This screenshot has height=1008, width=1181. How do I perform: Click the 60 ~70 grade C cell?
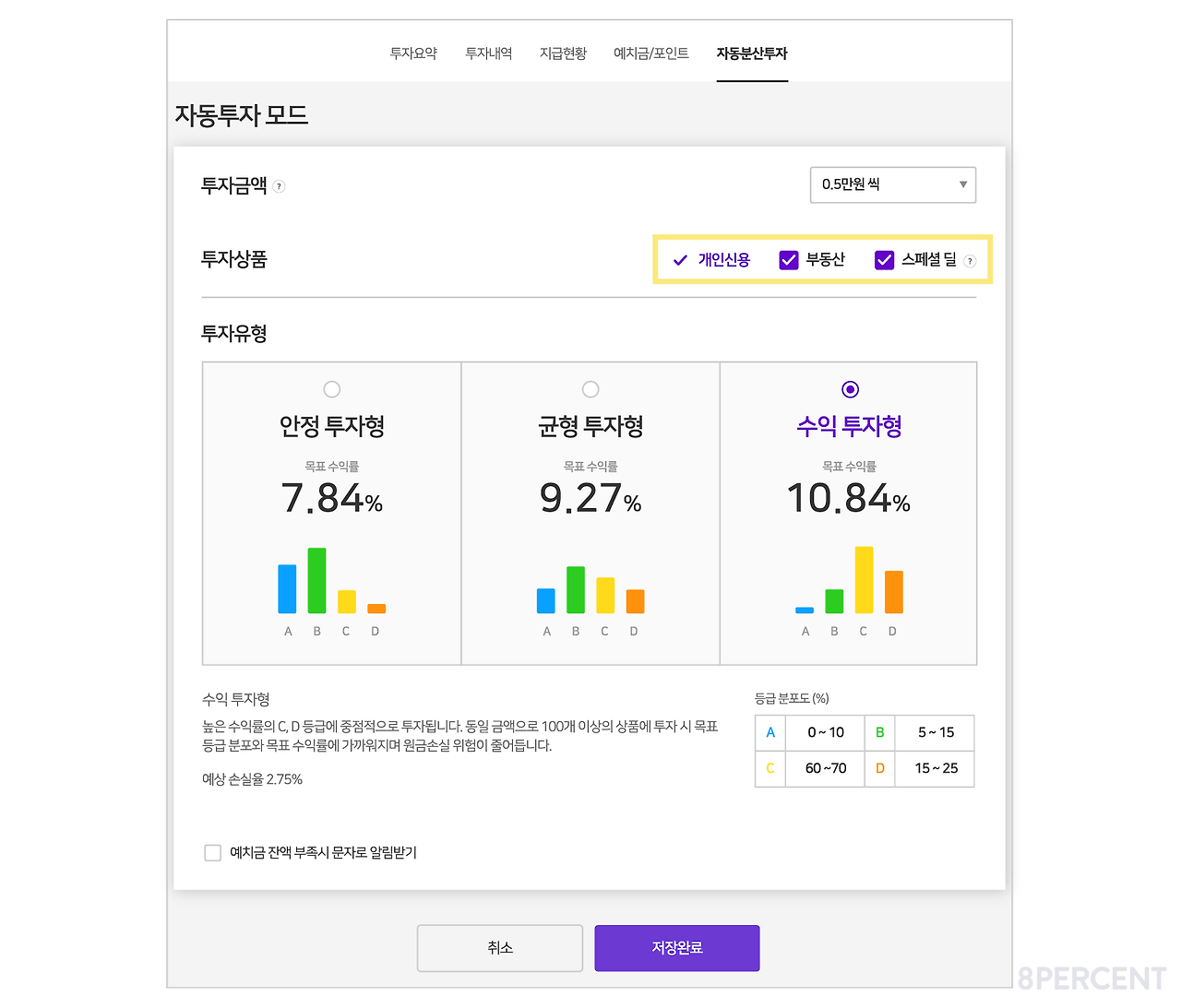[x=826, y=768]
